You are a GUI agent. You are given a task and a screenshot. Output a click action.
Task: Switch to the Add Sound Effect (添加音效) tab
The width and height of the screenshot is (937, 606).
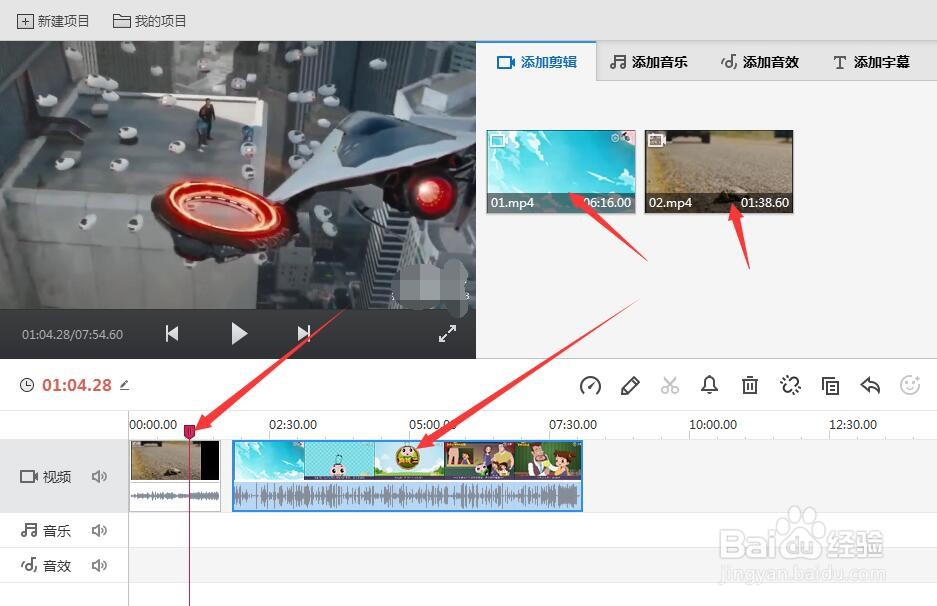coord(760,62)
